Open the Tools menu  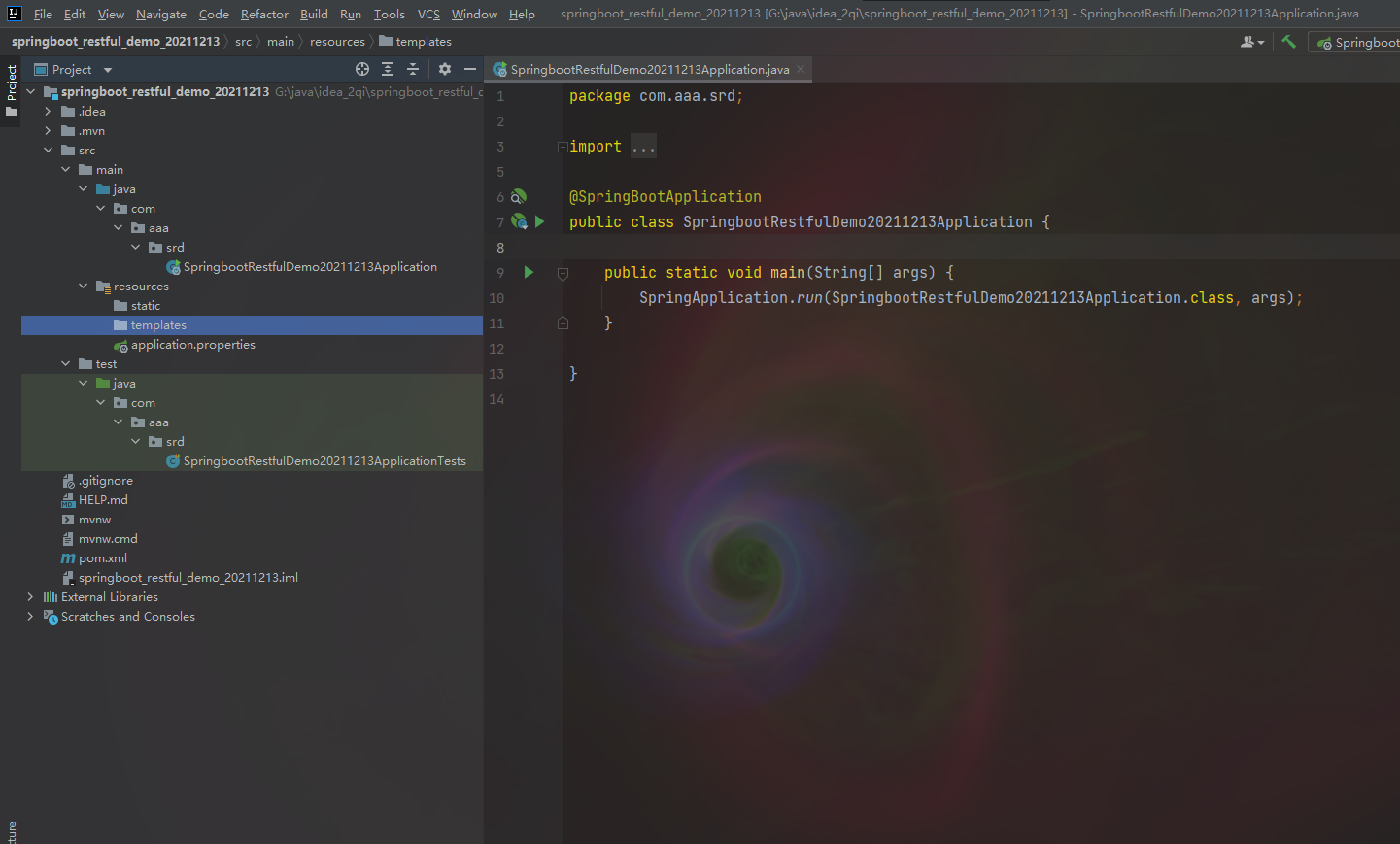tap(390, 14)
